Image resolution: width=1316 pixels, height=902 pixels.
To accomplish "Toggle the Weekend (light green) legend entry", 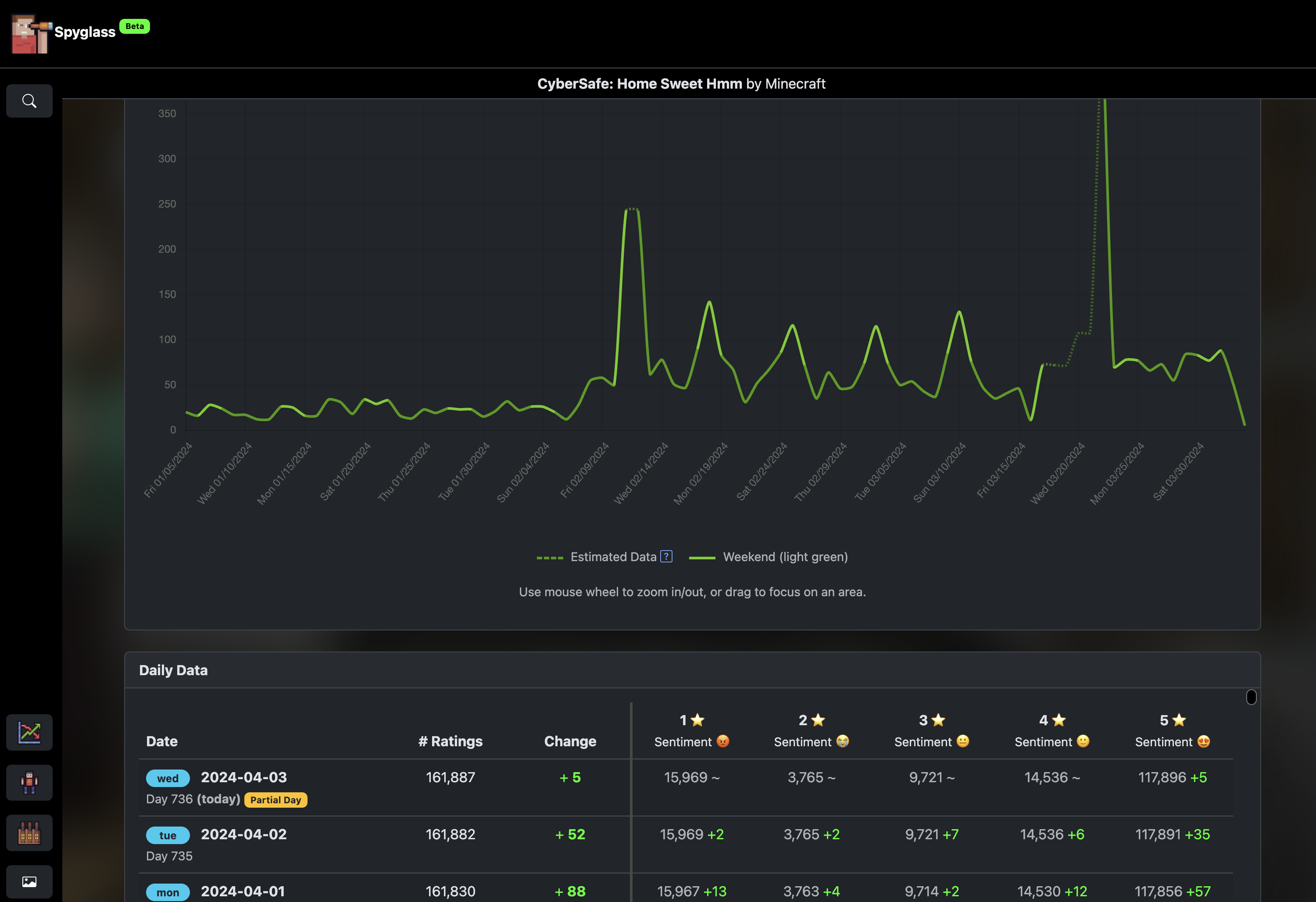I will click(x=769, y=557).
